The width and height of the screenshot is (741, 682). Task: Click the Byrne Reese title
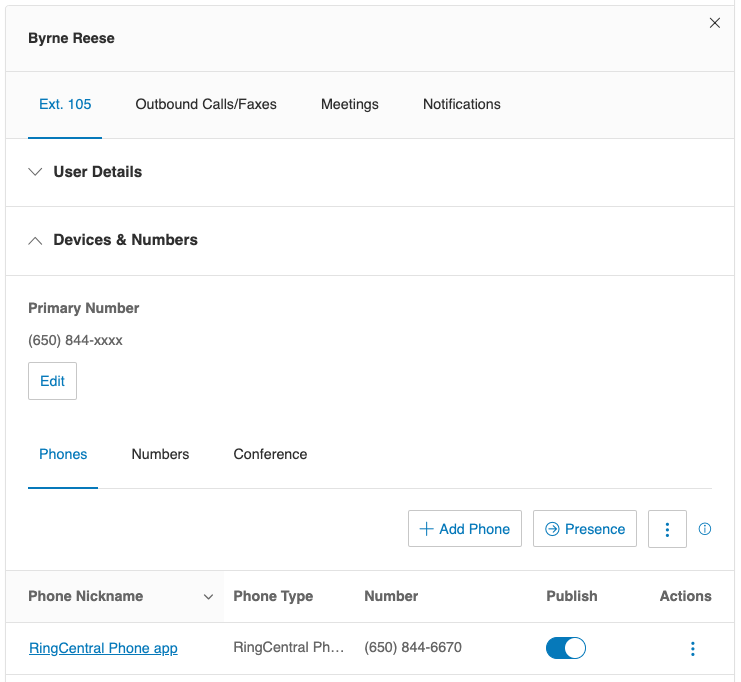[71, 38]
